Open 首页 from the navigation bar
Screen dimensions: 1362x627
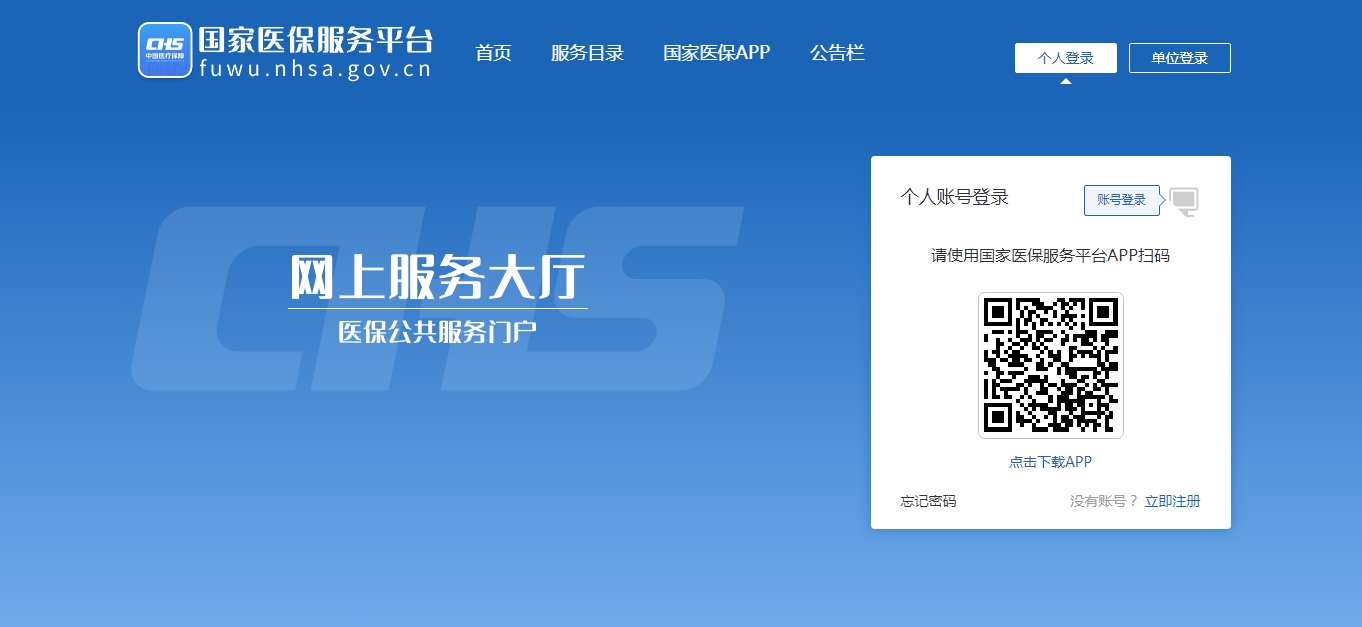493,53
